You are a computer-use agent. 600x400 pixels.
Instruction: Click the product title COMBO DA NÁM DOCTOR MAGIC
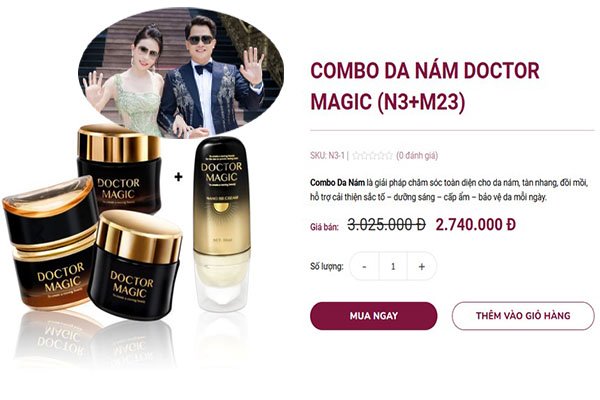pos(425,87)
